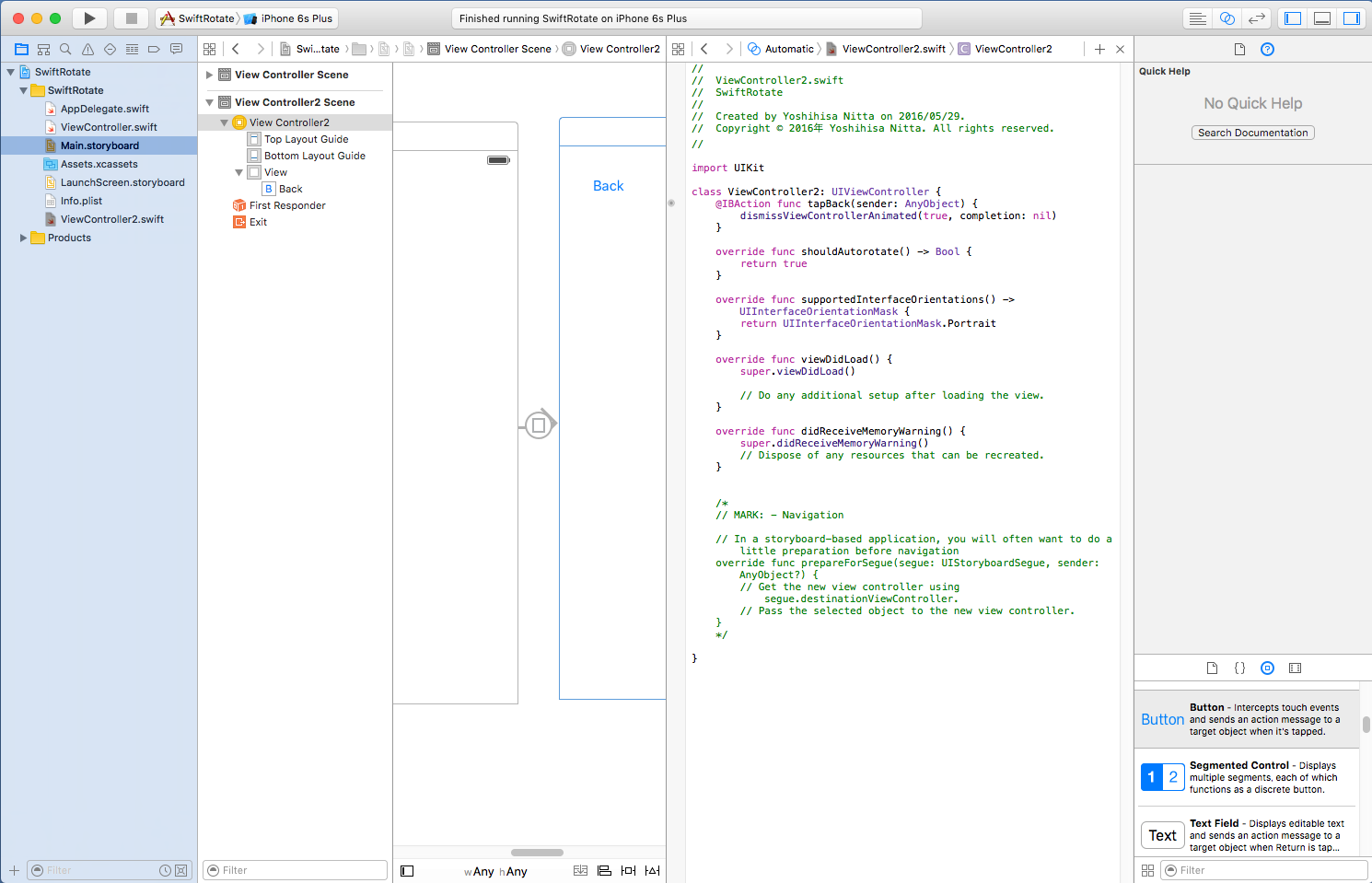Collapse the View item in outline
1372x883 pixels.
coord(239,173)
